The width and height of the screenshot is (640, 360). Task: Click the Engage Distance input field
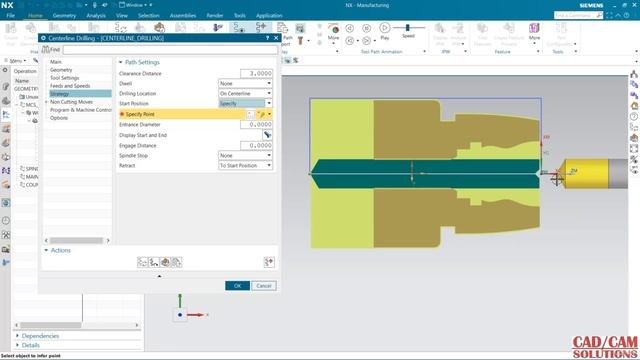pyautogui.click(x=256, y=145)
